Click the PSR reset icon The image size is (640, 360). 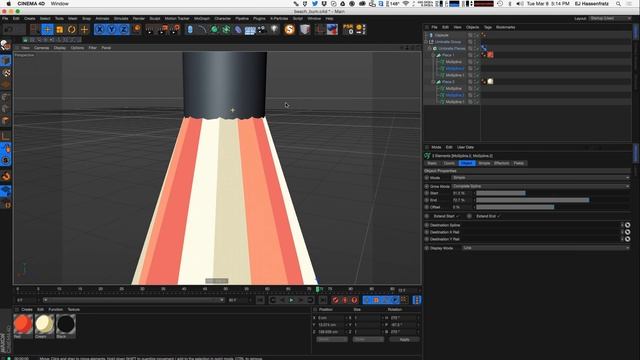(348, 29)
